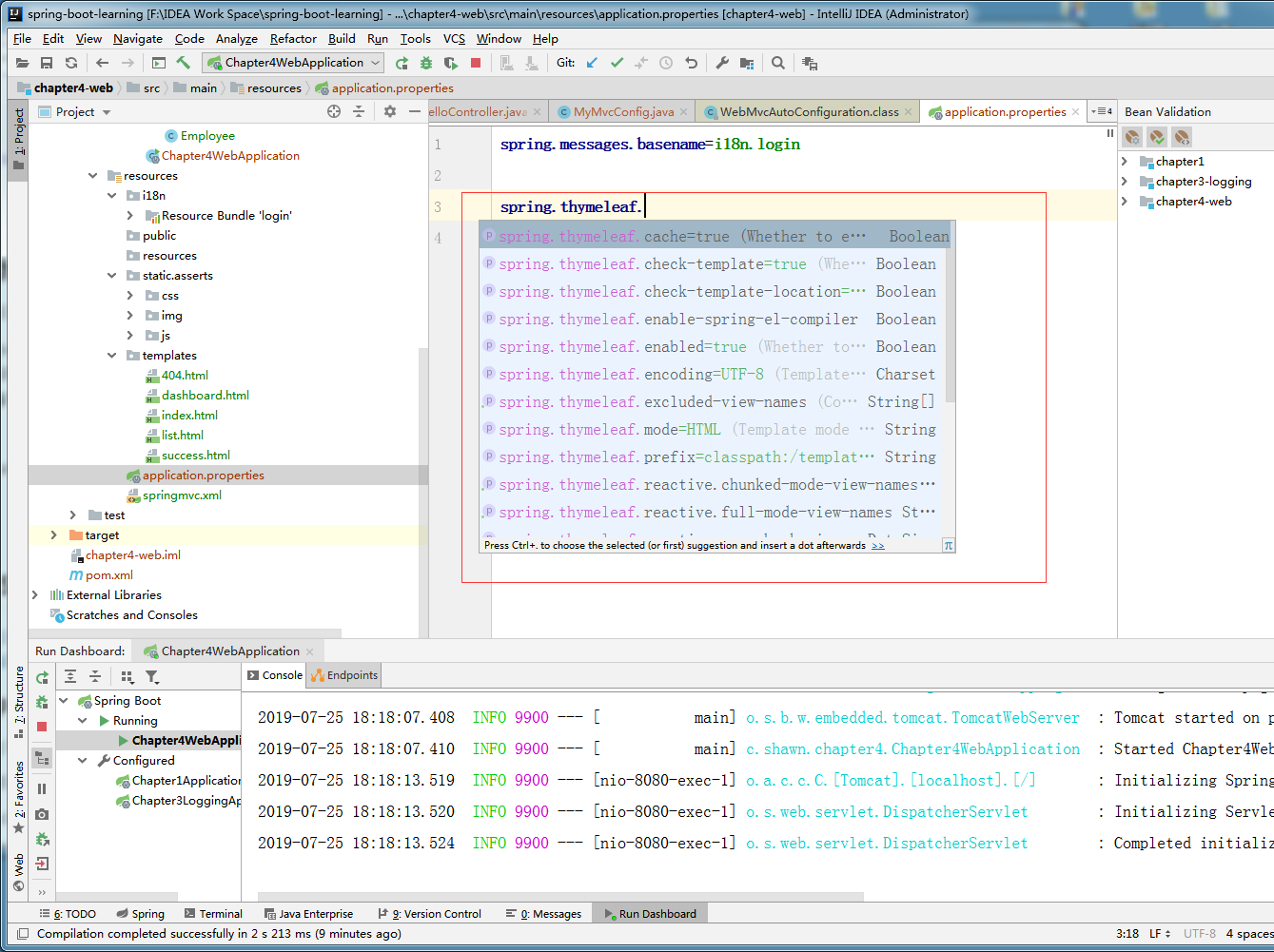Open the run configuration dropdown Chapter4WebApplication

click(295, 63)
